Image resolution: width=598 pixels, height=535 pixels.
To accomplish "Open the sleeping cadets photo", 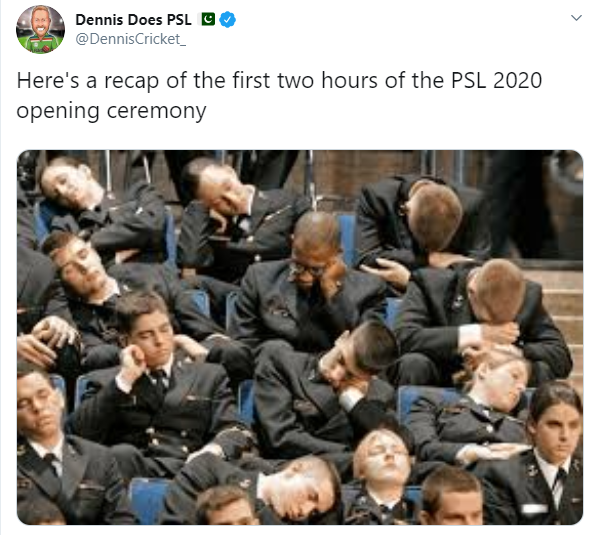I will [300, 337].
